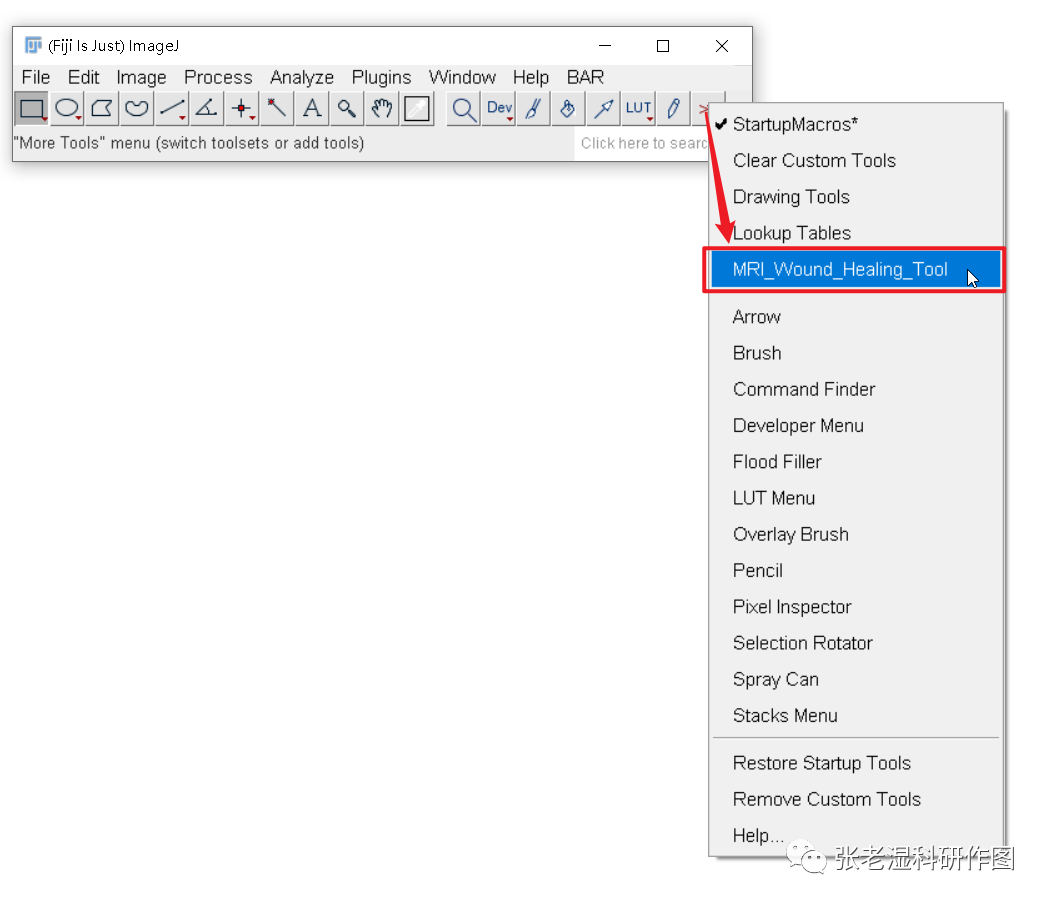Screen dimensions: 1050x905
Task: Select the Multi-point tool
Action: (242, 109)
